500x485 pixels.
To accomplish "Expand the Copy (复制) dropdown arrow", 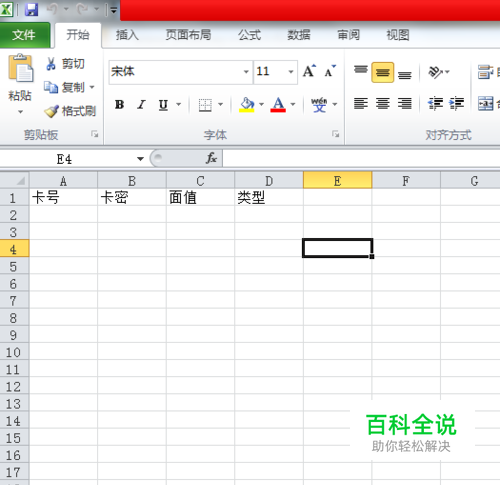I will (92, 88).
